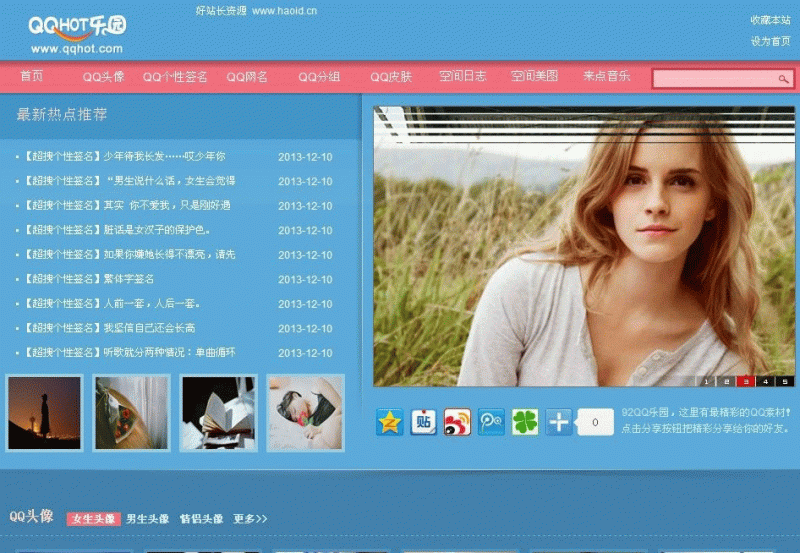
Task: Select the highlighted slide 3 indicator
Action: coord(745,382)
